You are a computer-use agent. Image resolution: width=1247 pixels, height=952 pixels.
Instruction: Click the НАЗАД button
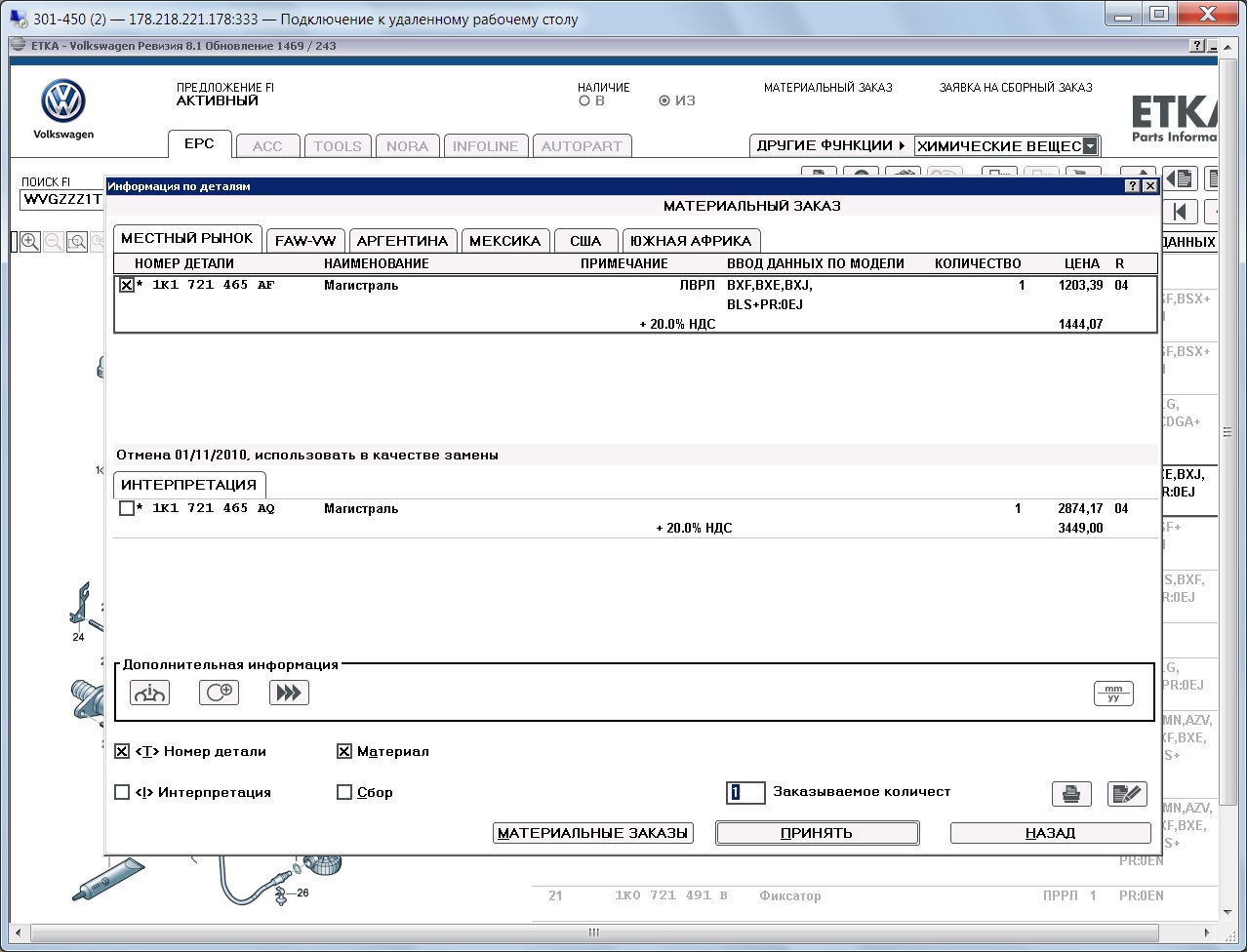[x=1051, y=833]
